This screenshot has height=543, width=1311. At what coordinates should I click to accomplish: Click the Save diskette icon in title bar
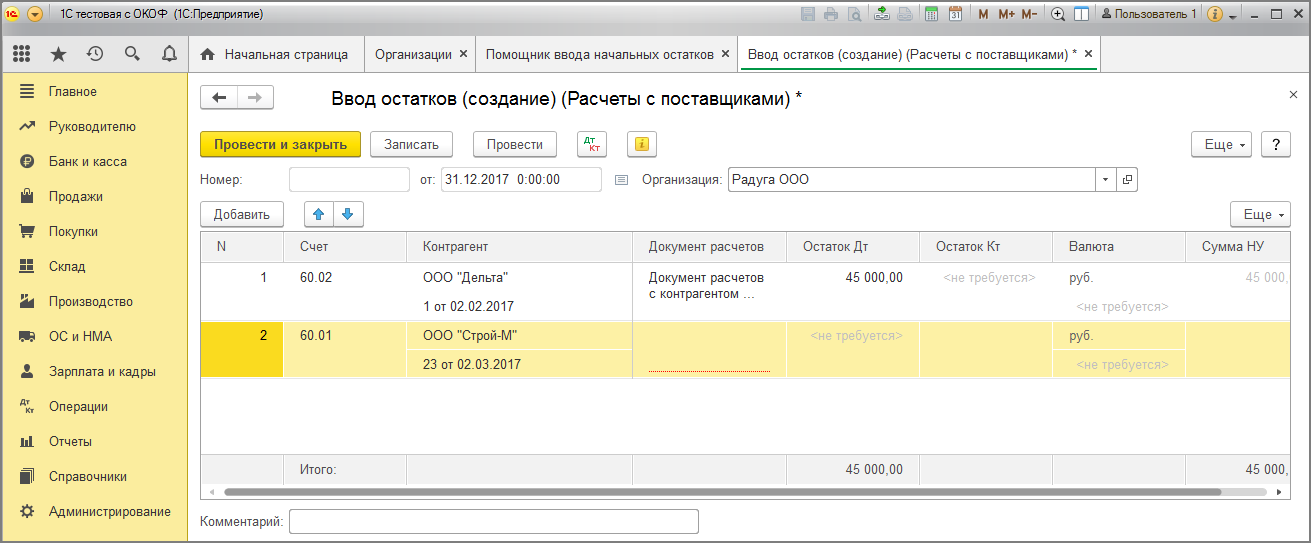point(809,14)
